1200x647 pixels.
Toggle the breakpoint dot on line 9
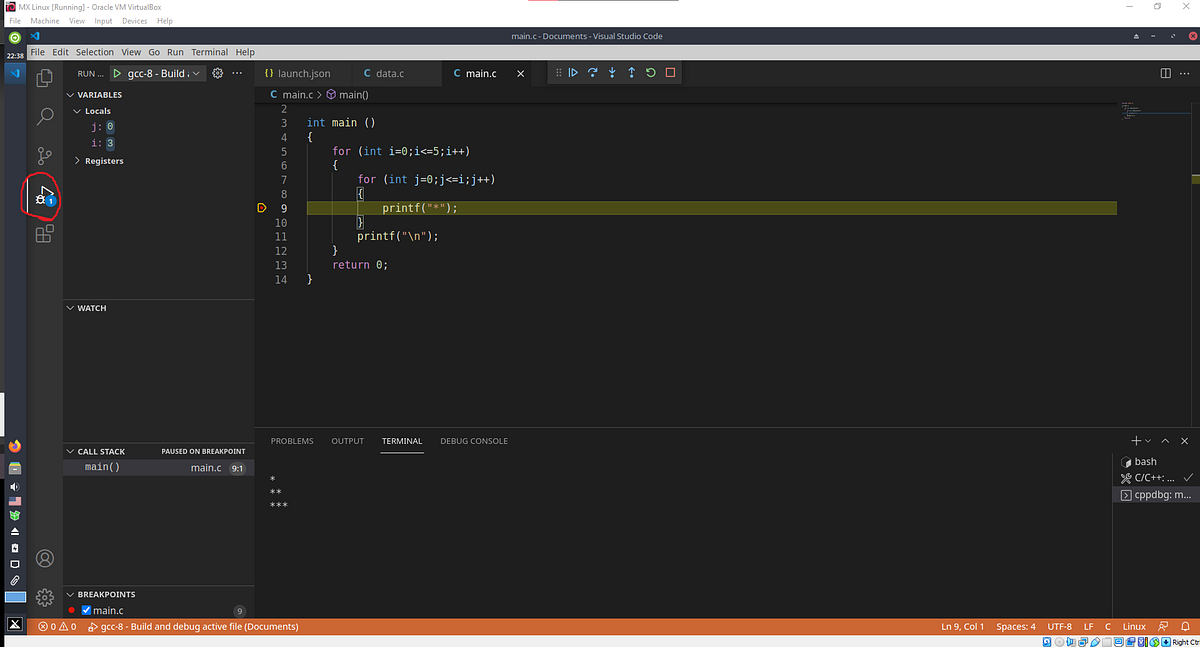coord(262,207)
